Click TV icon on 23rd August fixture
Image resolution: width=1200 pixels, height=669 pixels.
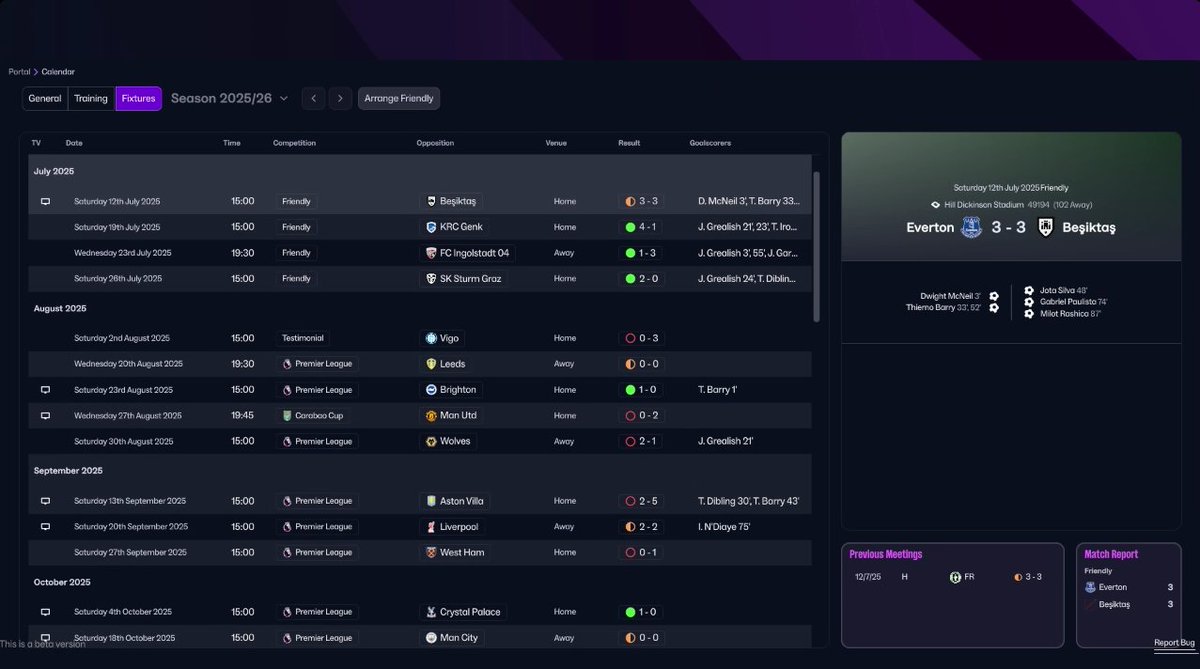[x=45, y=390]
